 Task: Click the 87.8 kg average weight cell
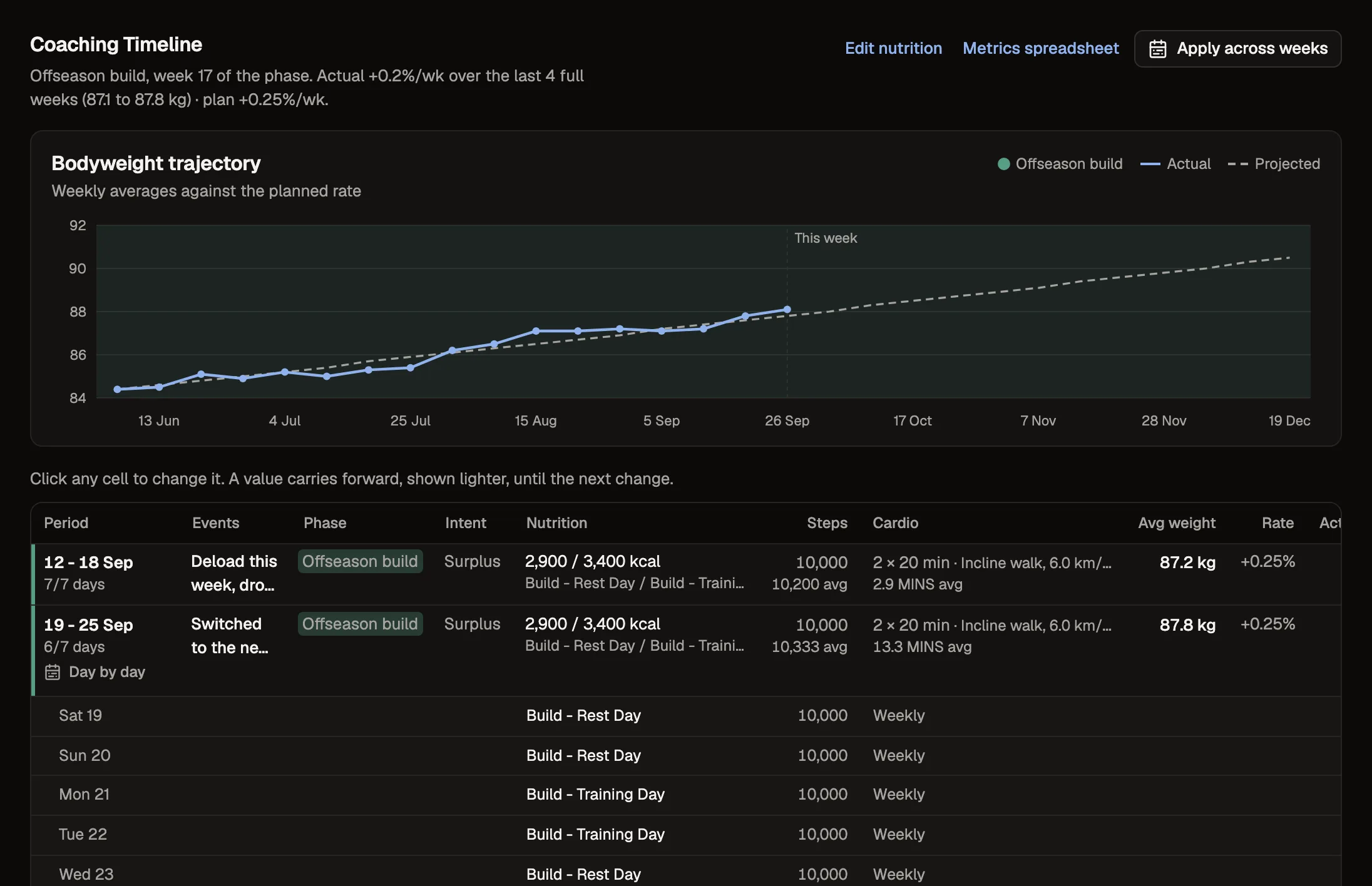tap(1187, 625)
